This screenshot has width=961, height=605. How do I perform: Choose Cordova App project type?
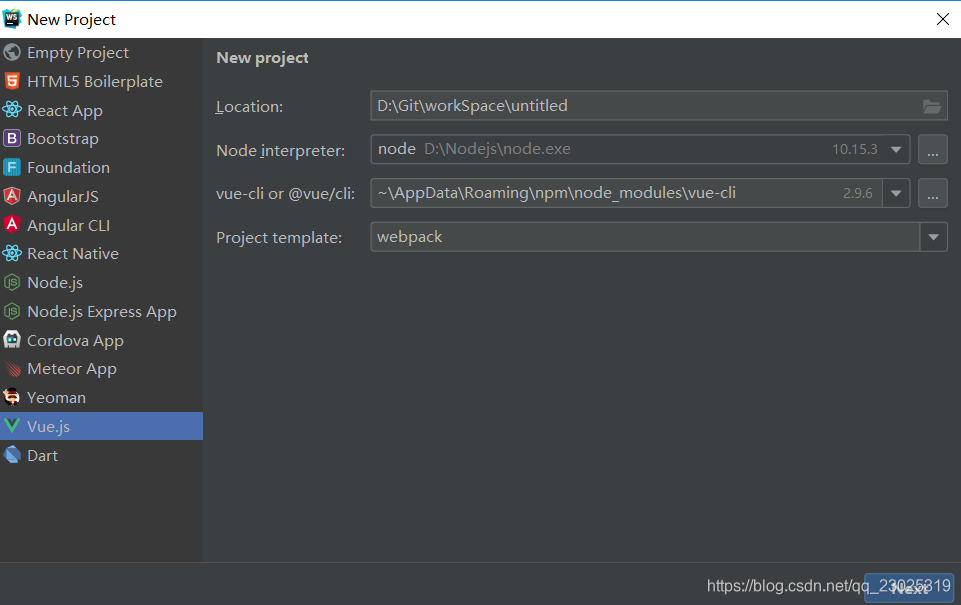(101, 340)
